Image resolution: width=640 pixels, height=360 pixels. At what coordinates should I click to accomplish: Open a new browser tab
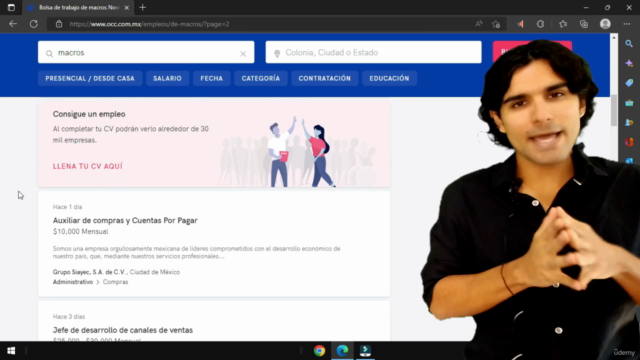(x=142, y=7)
